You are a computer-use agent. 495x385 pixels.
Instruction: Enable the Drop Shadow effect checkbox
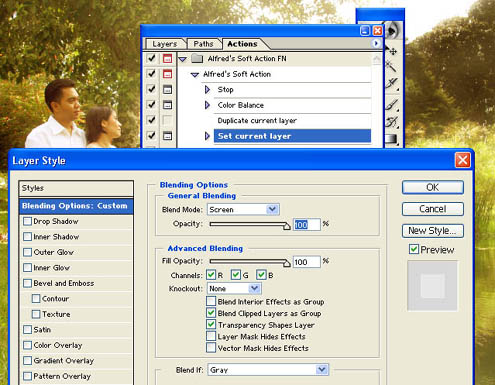pos(27,221)
